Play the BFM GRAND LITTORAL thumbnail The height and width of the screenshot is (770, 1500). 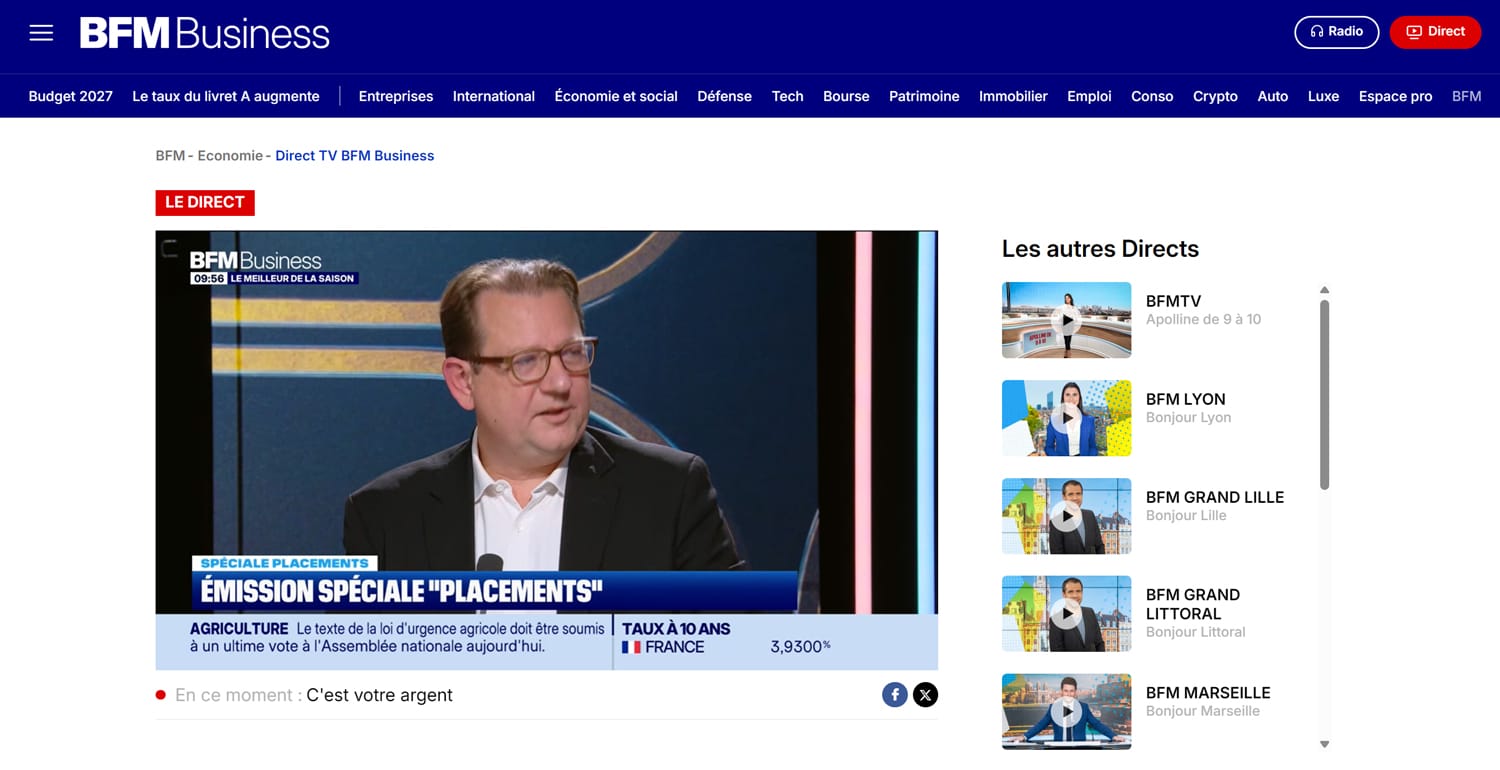(x=1066, y=614)
